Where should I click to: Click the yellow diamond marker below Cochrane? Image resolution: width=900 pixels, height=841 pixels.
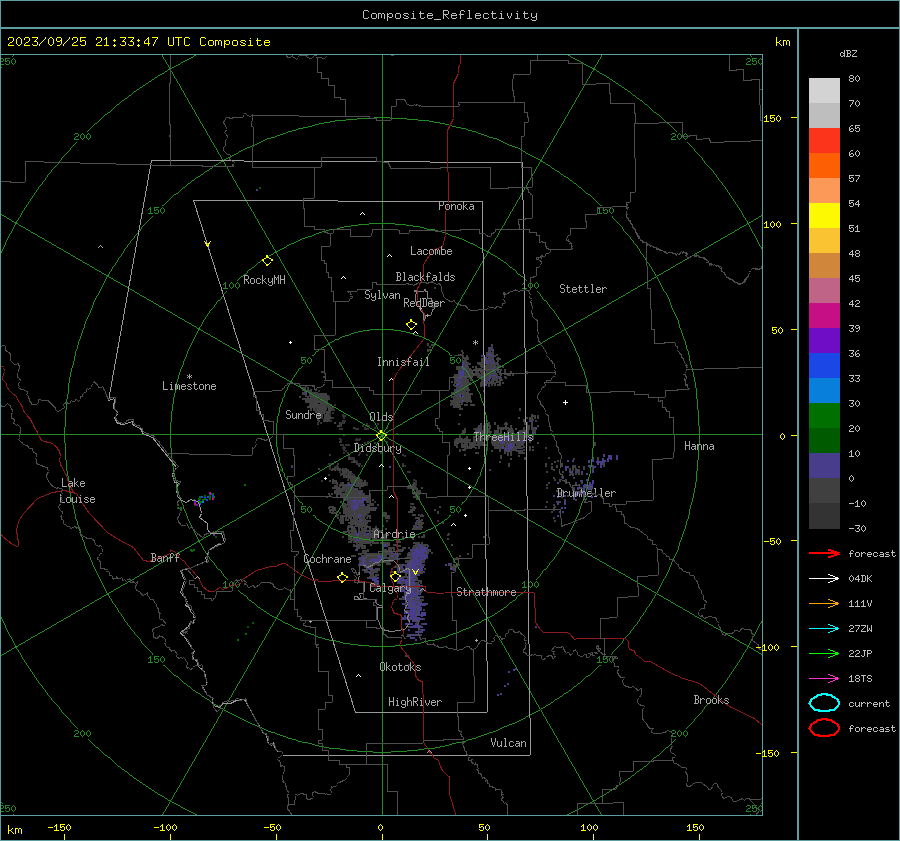(343, 578)
